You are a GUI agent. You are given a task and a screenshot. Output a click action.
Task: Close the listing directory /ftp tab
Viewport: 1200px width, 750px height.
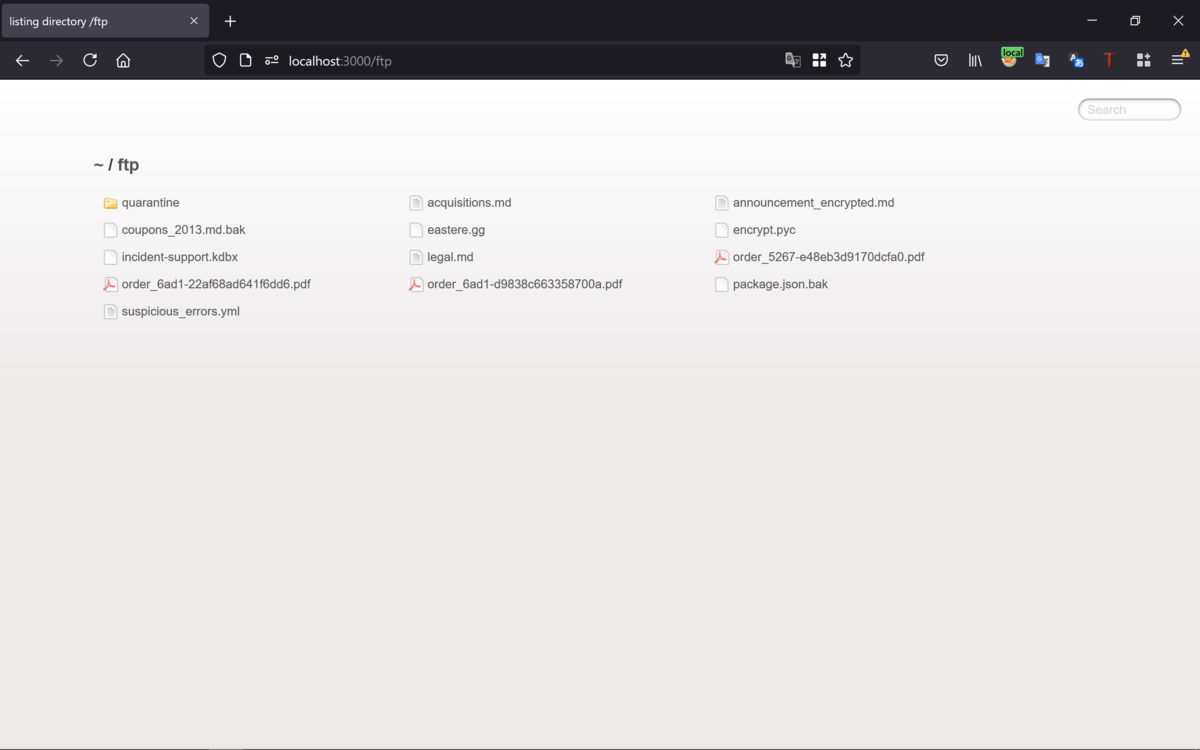coord(194,21)
